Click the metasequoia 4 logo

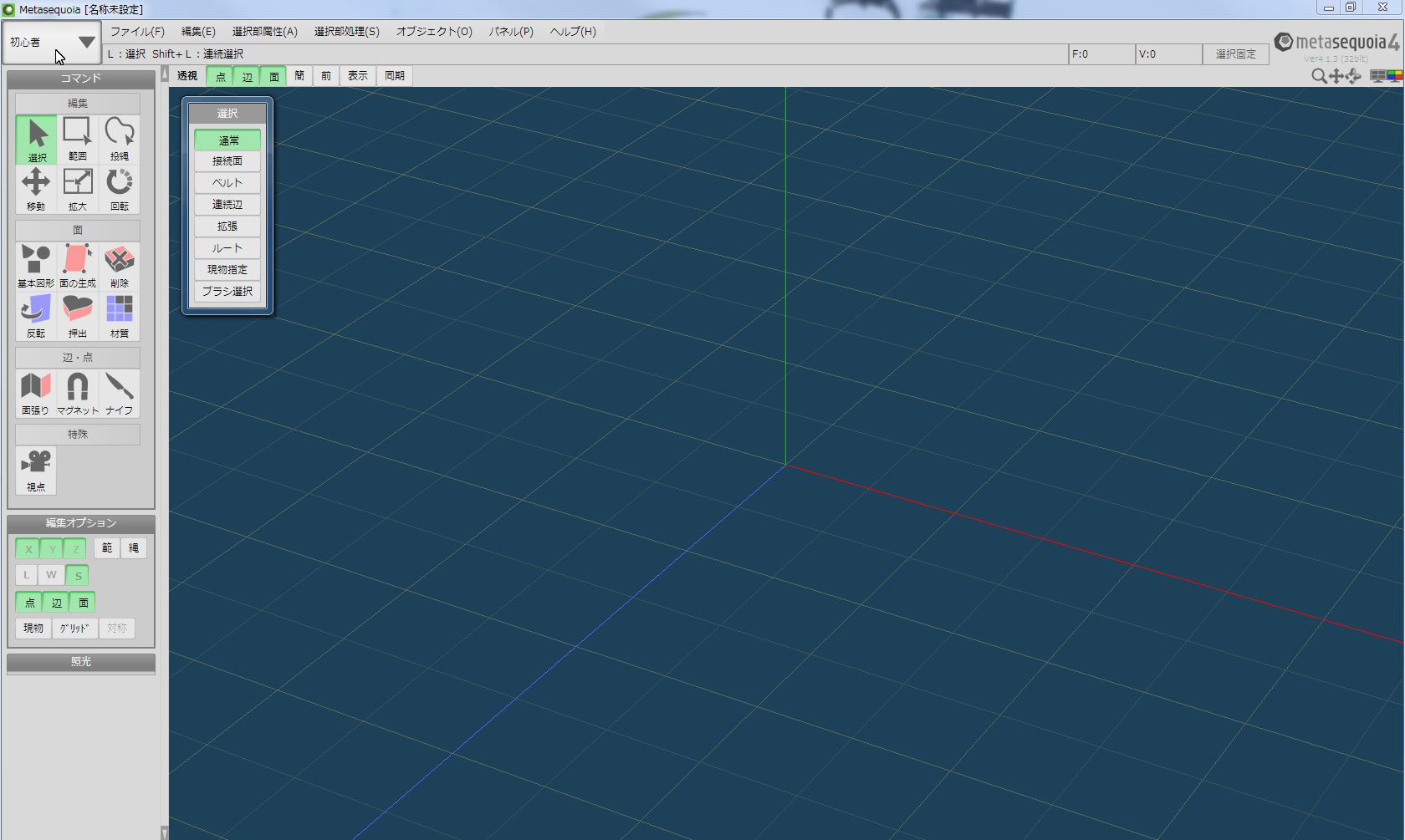point(1336,42)
